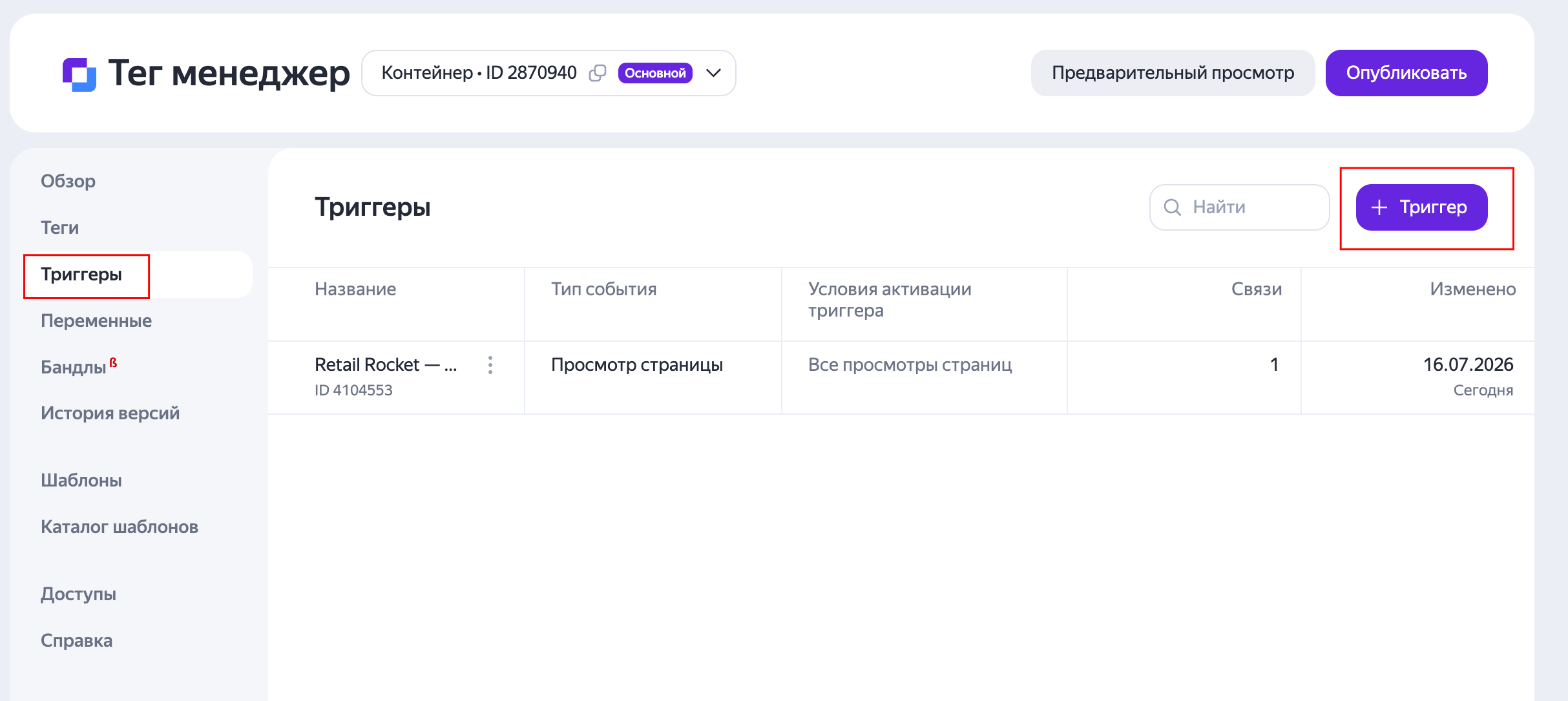Open Обзор in the sidebar
This screenshot has width=1568, height=701.
coord(68,181)
